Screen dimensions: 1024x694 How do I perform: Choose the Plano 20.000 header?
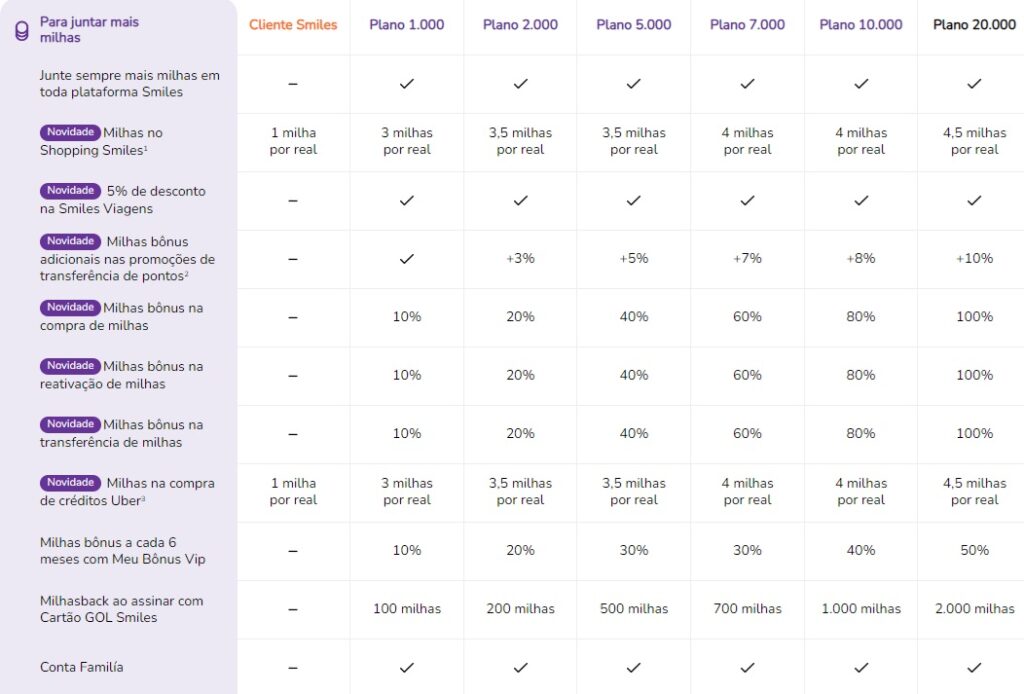point(974,25)
